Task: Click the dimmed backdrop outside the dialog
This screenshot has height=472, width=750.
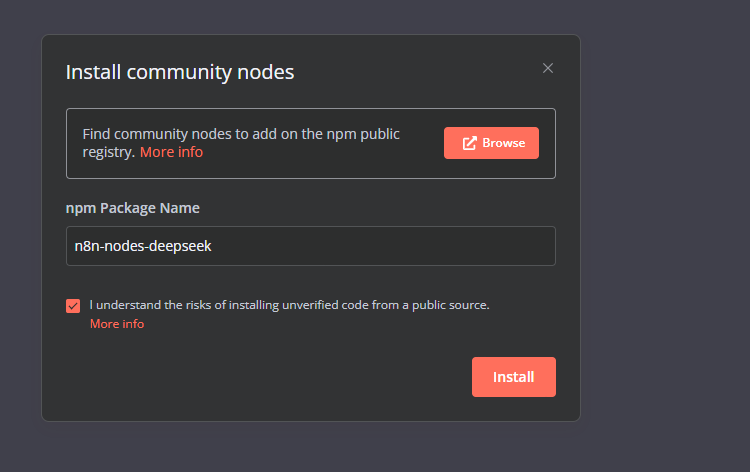Action: (x=665, y=239)
